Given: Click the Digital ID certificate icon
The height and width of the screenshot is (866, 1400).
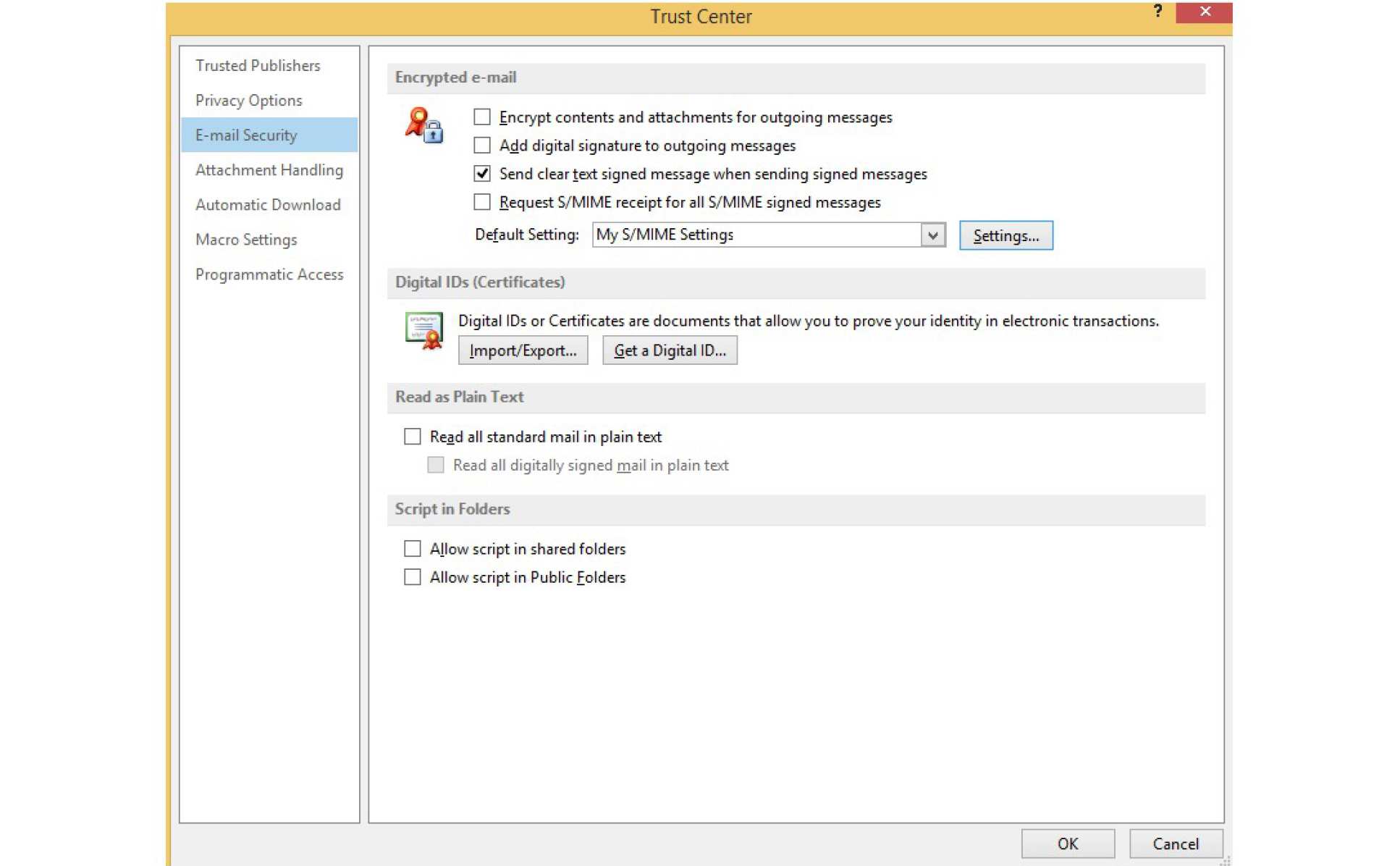Looking at the screenshot, I should (423, 330).
